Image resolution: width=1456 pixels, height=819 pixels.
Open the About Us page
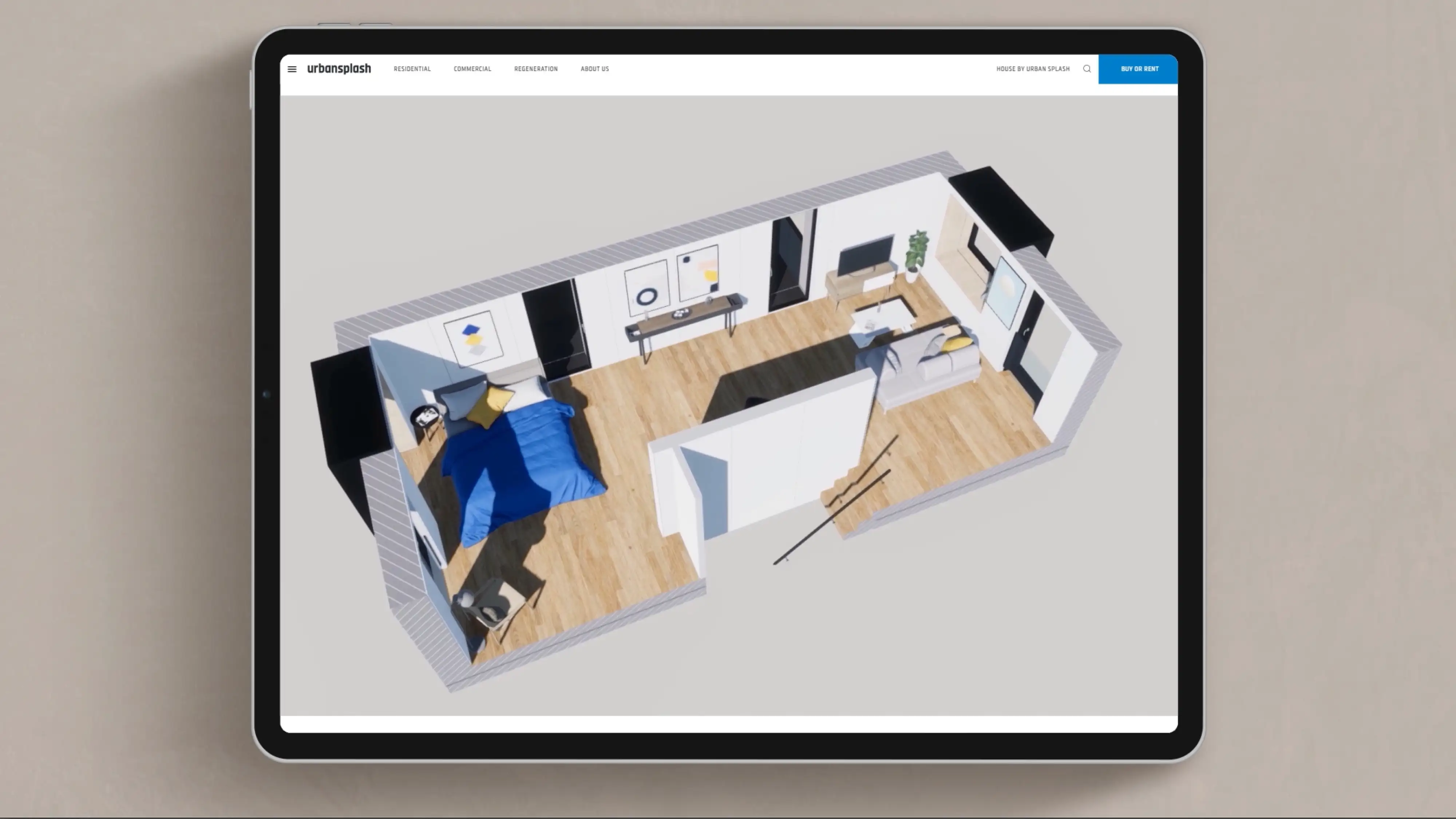(x=594, y=69)
